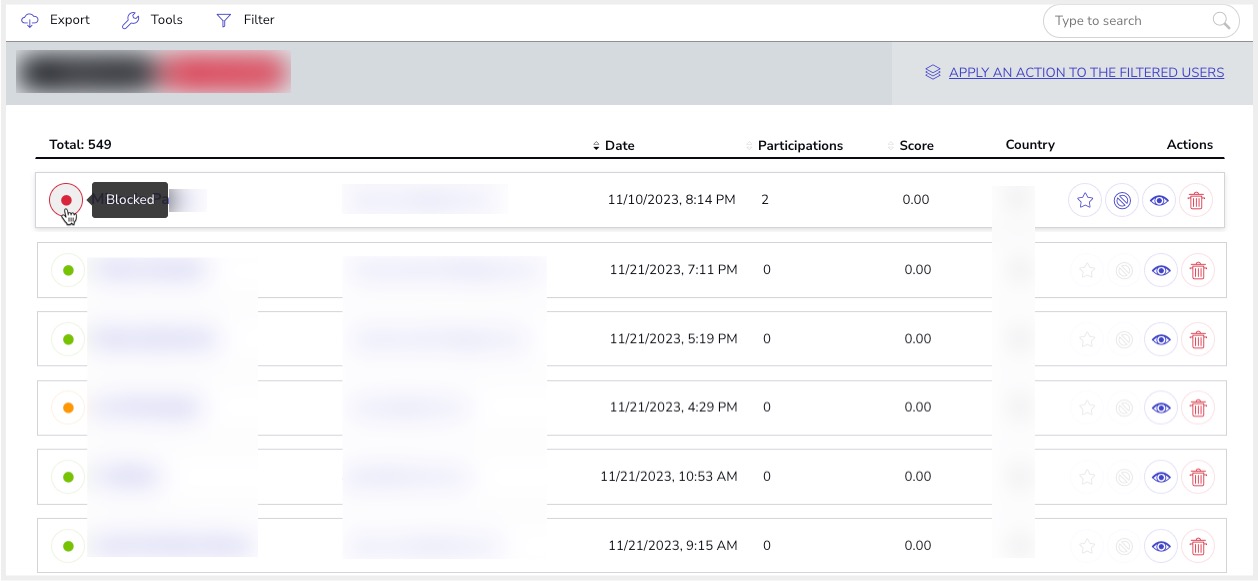1258x581 pixels.
Task: View the user registered at 7:11 PM
Action: 1160,270
